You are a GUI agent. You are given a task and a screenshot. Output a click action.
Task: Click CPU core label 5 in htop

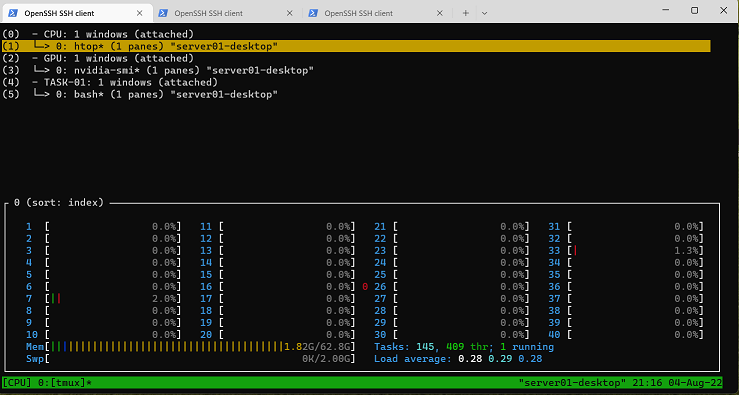pyautogui.click(x=29, y=274)
